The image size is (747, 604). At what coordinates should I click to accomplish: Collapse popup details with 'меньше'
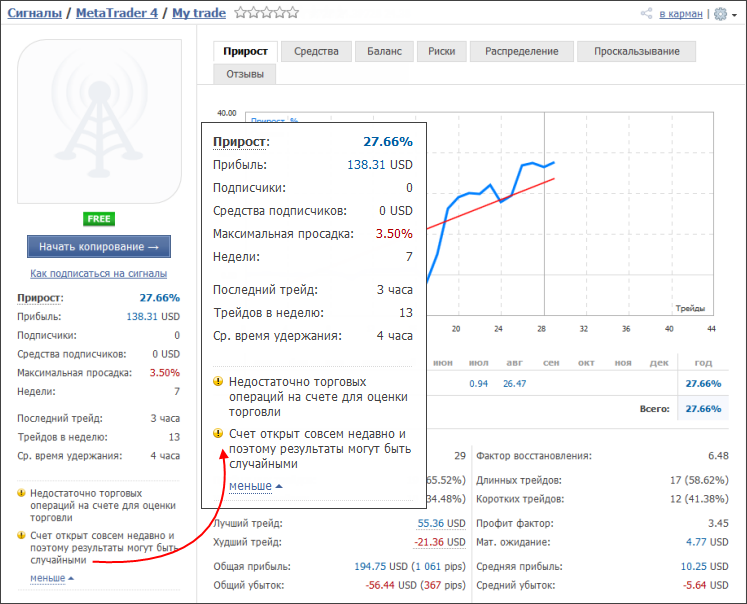(x=256, y=486)
